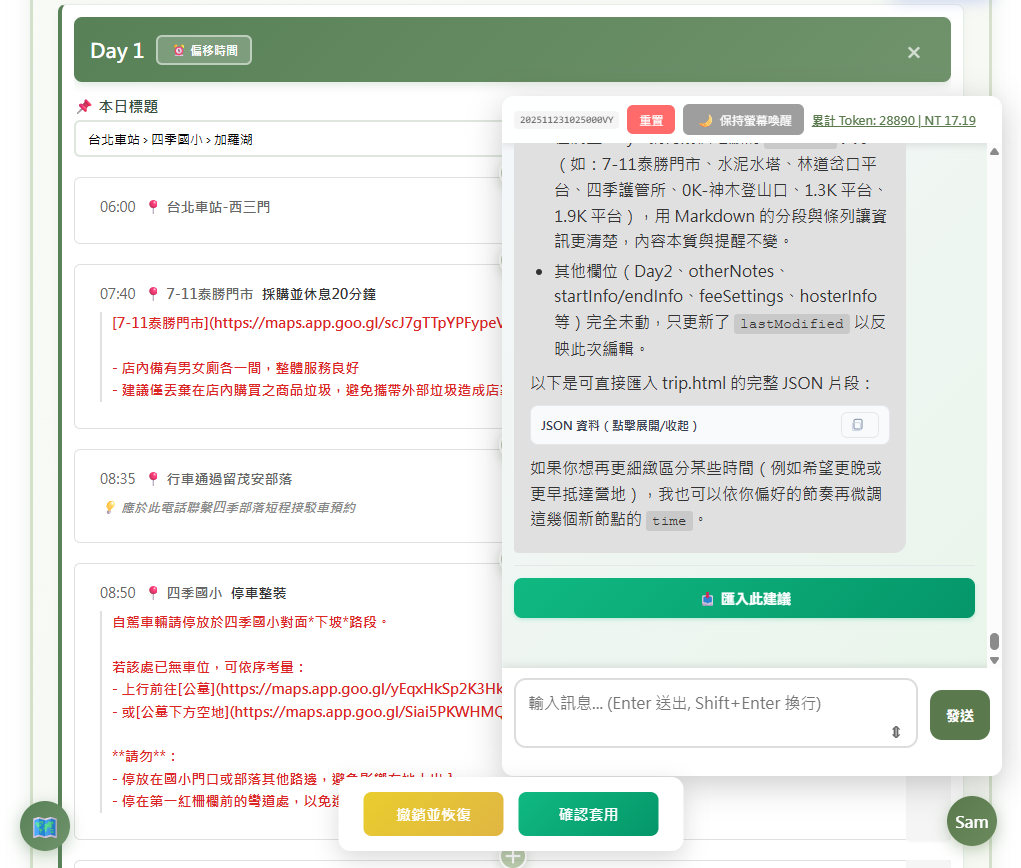Click the chat scrollbar thumb
Image resolution: width=1021 pixels, height=868 pixels.
[x=994, y=641]
